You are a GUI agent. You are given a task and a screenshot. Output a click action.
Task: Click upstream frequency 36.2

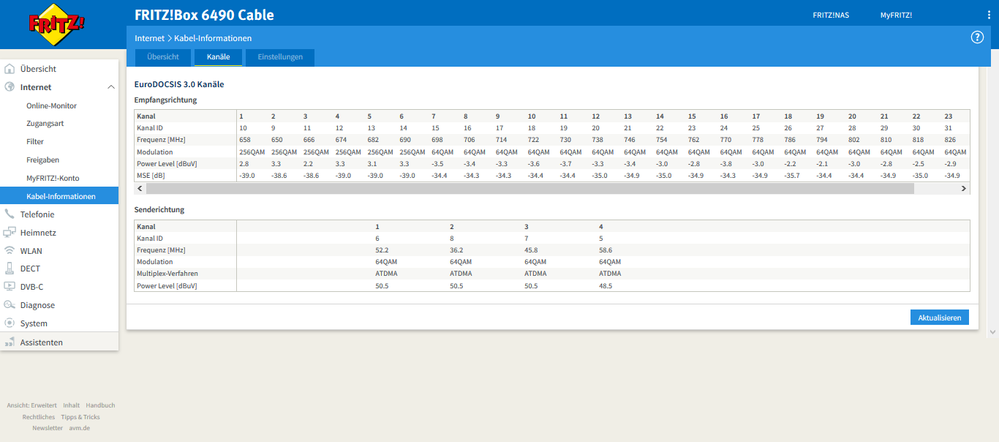[x=456, y=250]
